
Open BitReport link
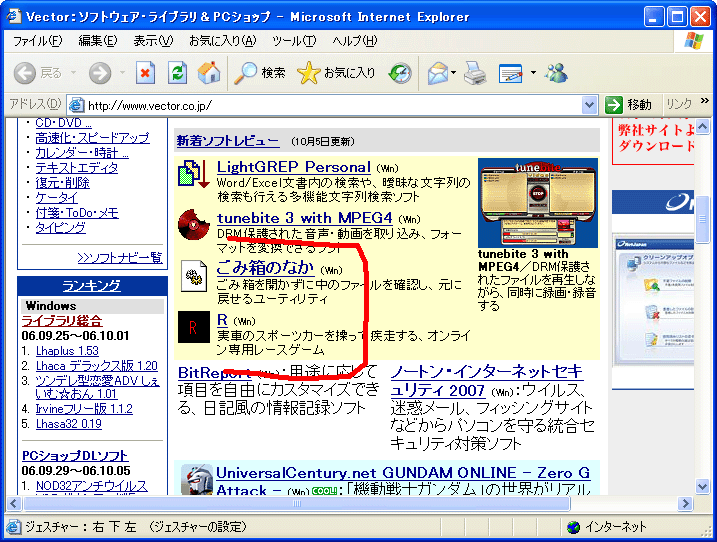point(214,373)
